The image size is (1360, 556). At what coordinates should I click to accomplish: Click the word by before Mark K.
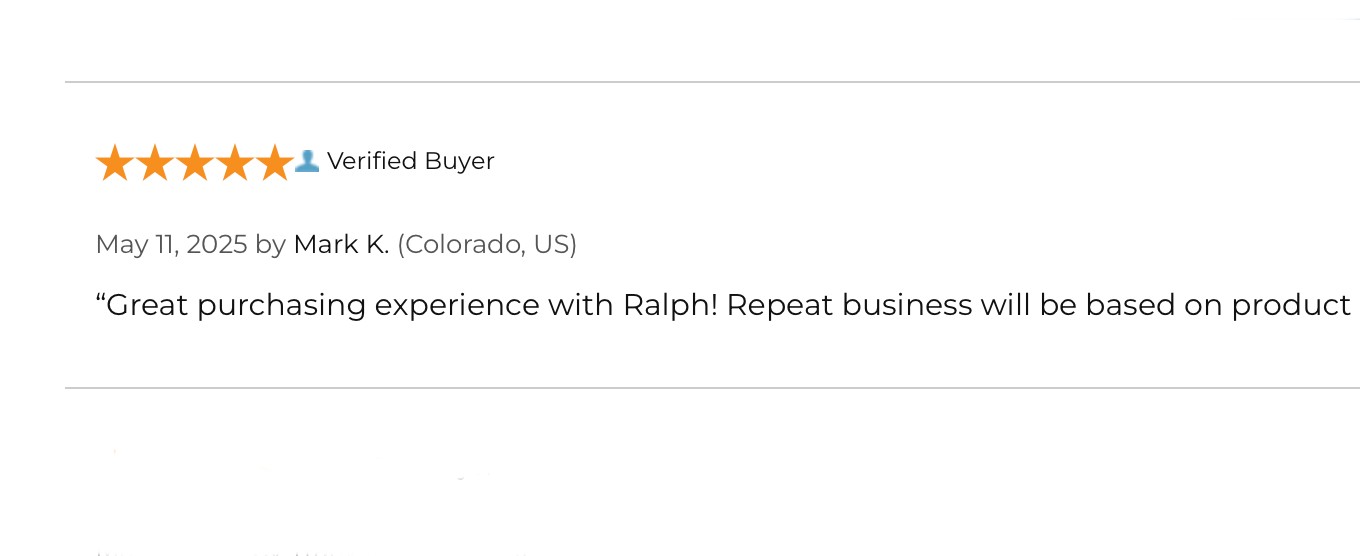pos(270,246)
